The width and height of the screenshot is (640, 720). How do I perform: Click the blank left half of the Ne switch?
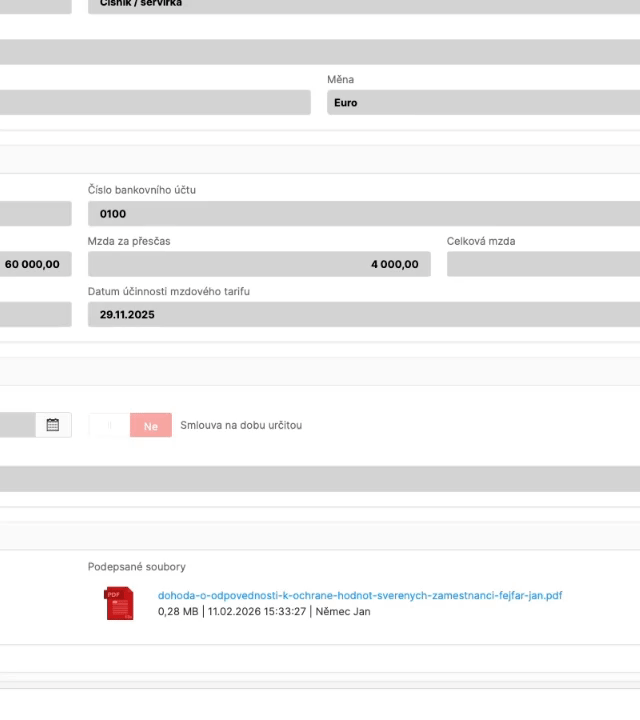[x=109, y=425]
